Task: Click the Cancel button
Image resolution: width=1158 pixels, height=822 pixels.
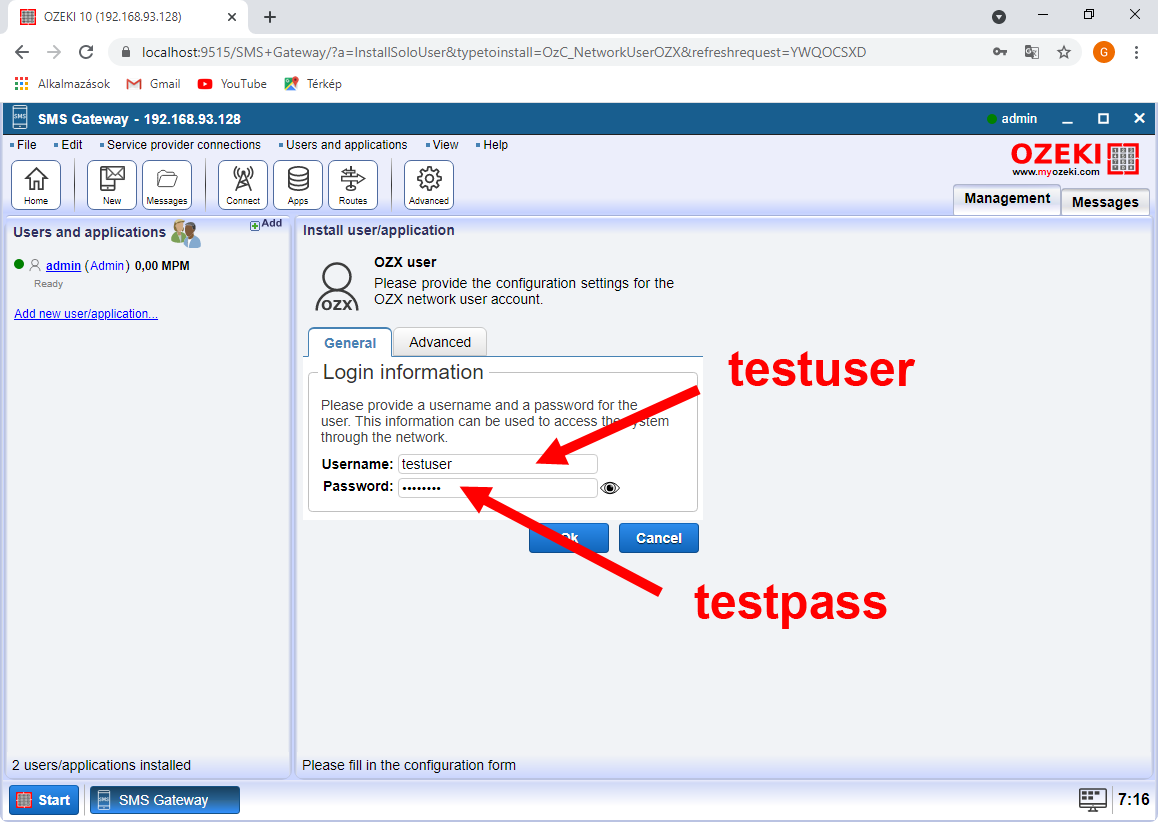Action: [x=659, y=538]
